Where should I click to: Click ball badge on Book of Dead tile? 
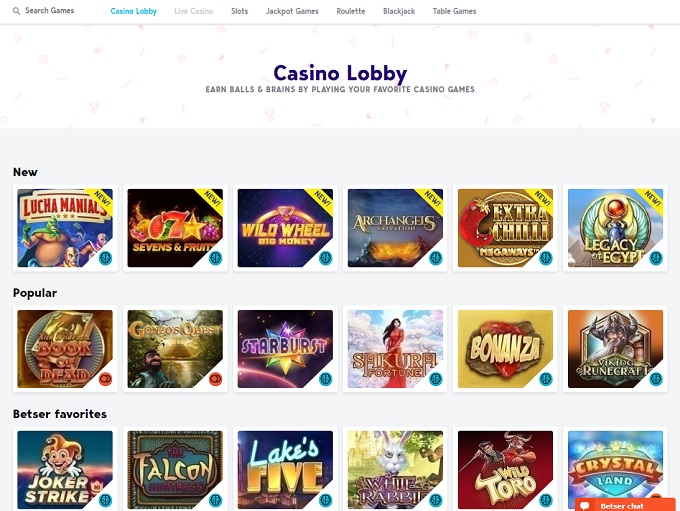pos(105,379)
